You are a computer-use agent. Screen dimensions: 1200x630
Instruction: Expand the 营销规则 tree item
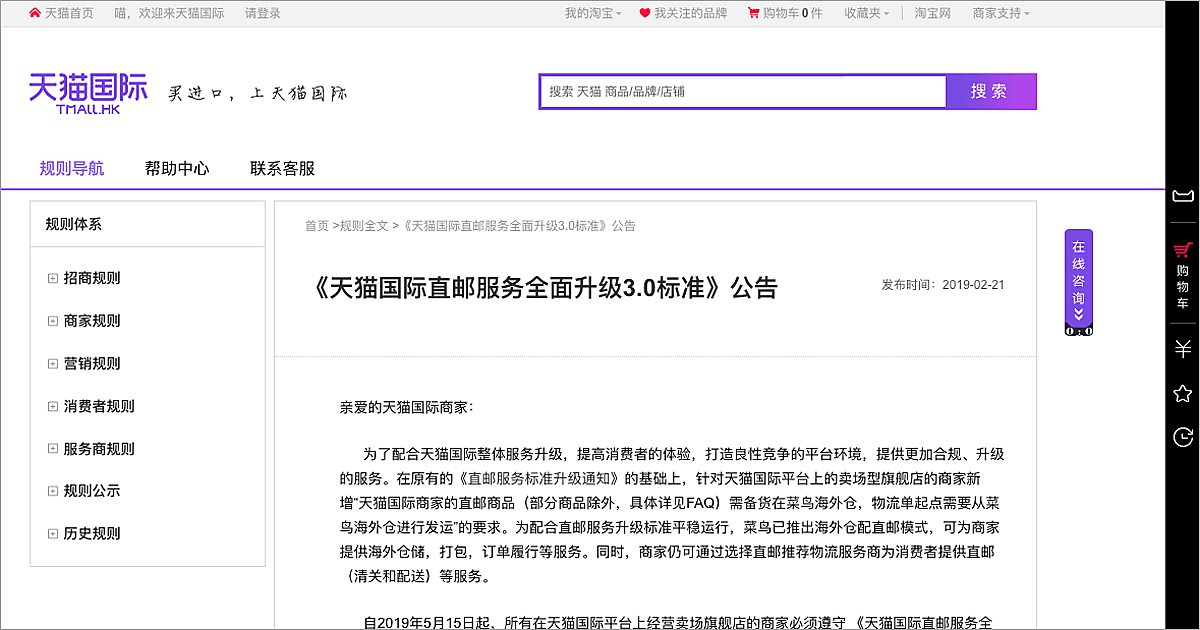[x=53, y=364]
